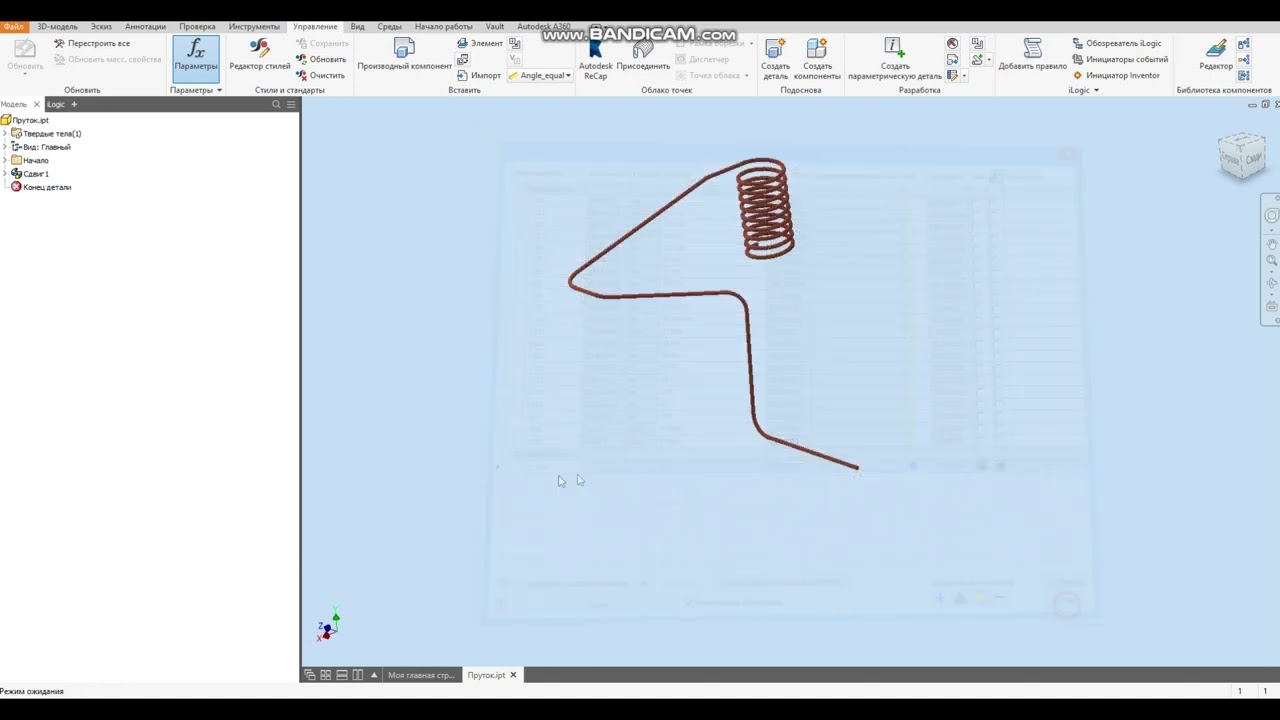Click Очистить styles purge button

(x=320, y=75)
